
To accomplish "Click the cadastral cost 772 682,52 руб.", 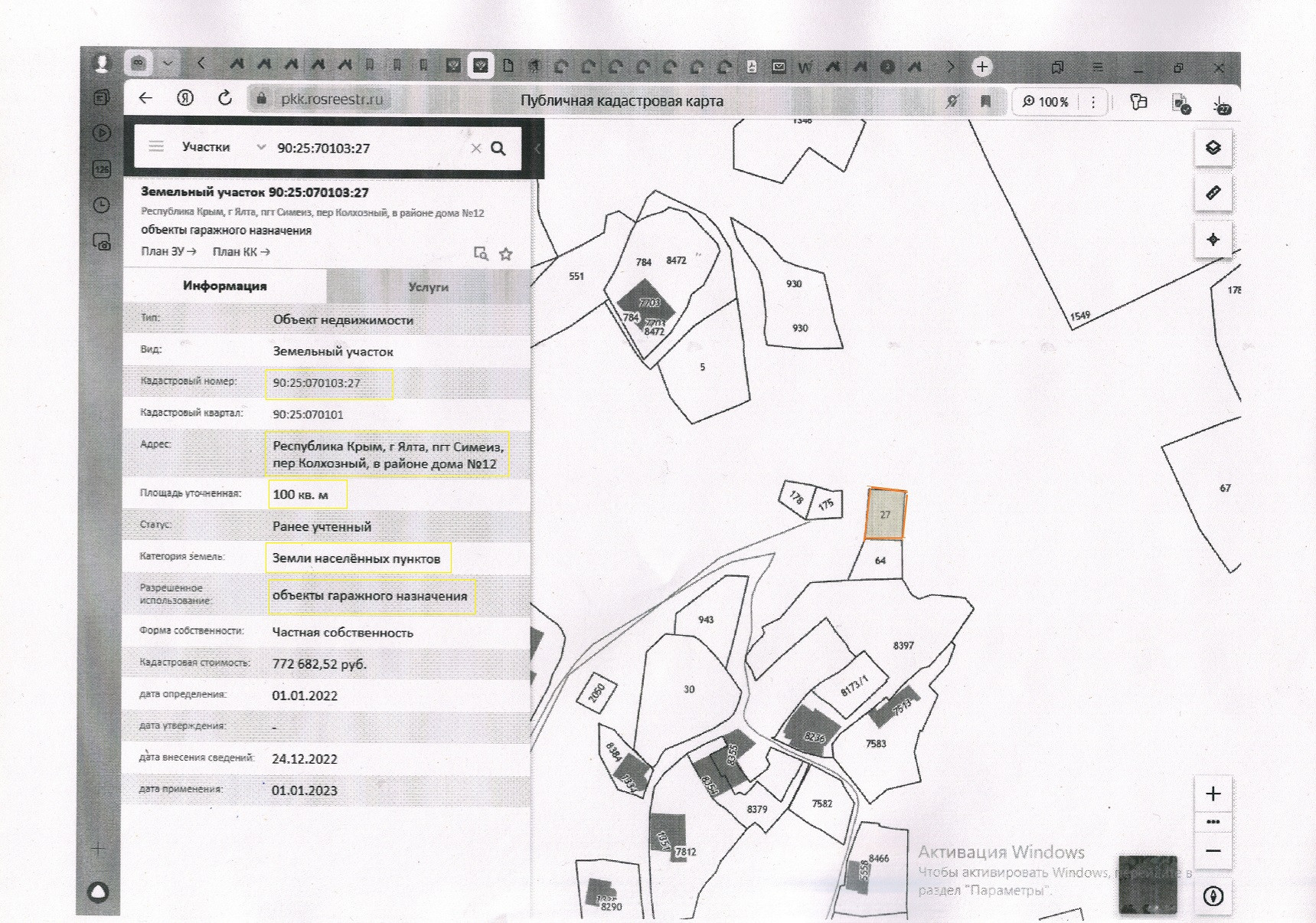I will pos(319,664).
